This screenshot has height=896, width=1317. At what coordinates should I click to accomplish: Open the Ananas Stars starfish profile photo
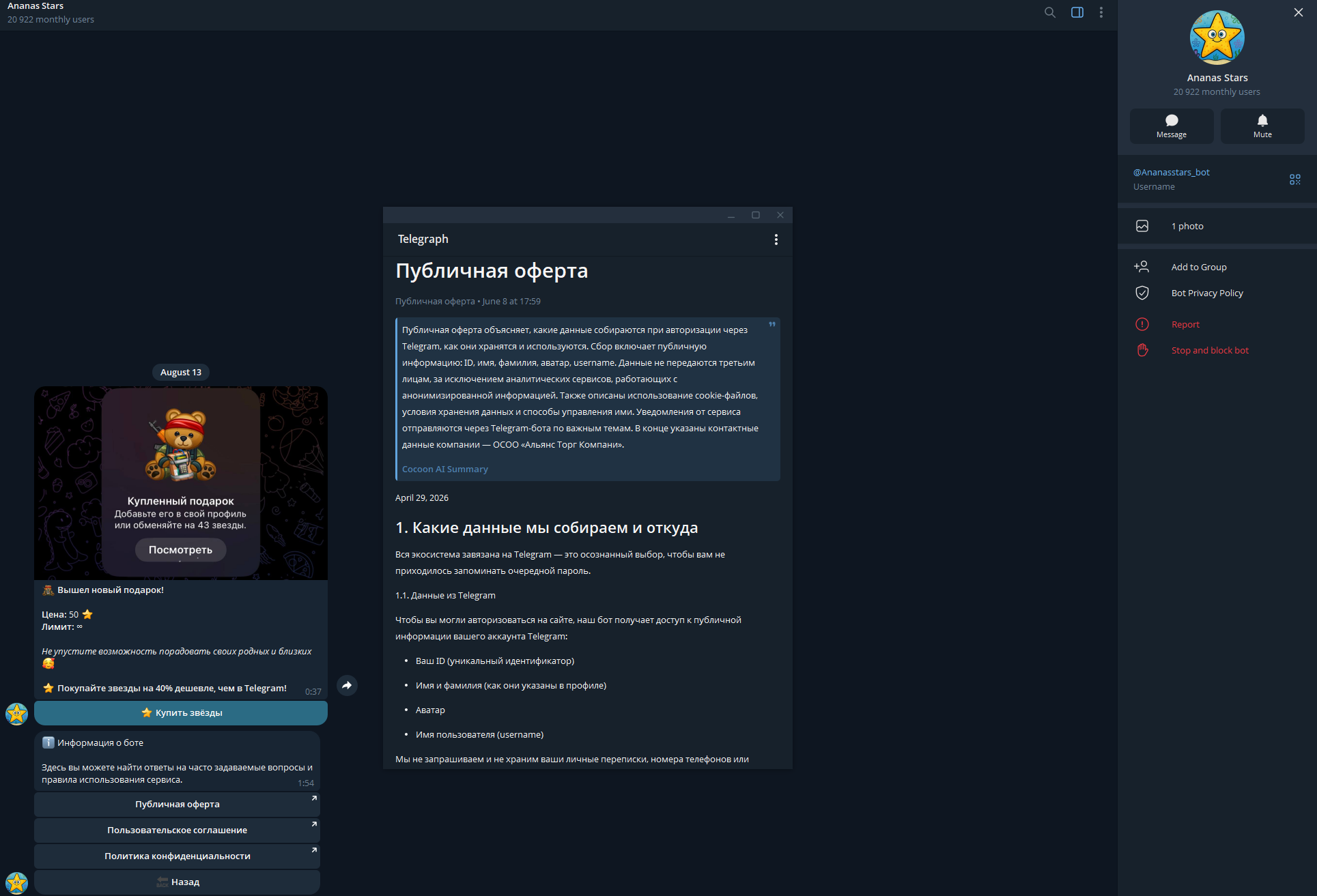click(x=1217, y=38)
